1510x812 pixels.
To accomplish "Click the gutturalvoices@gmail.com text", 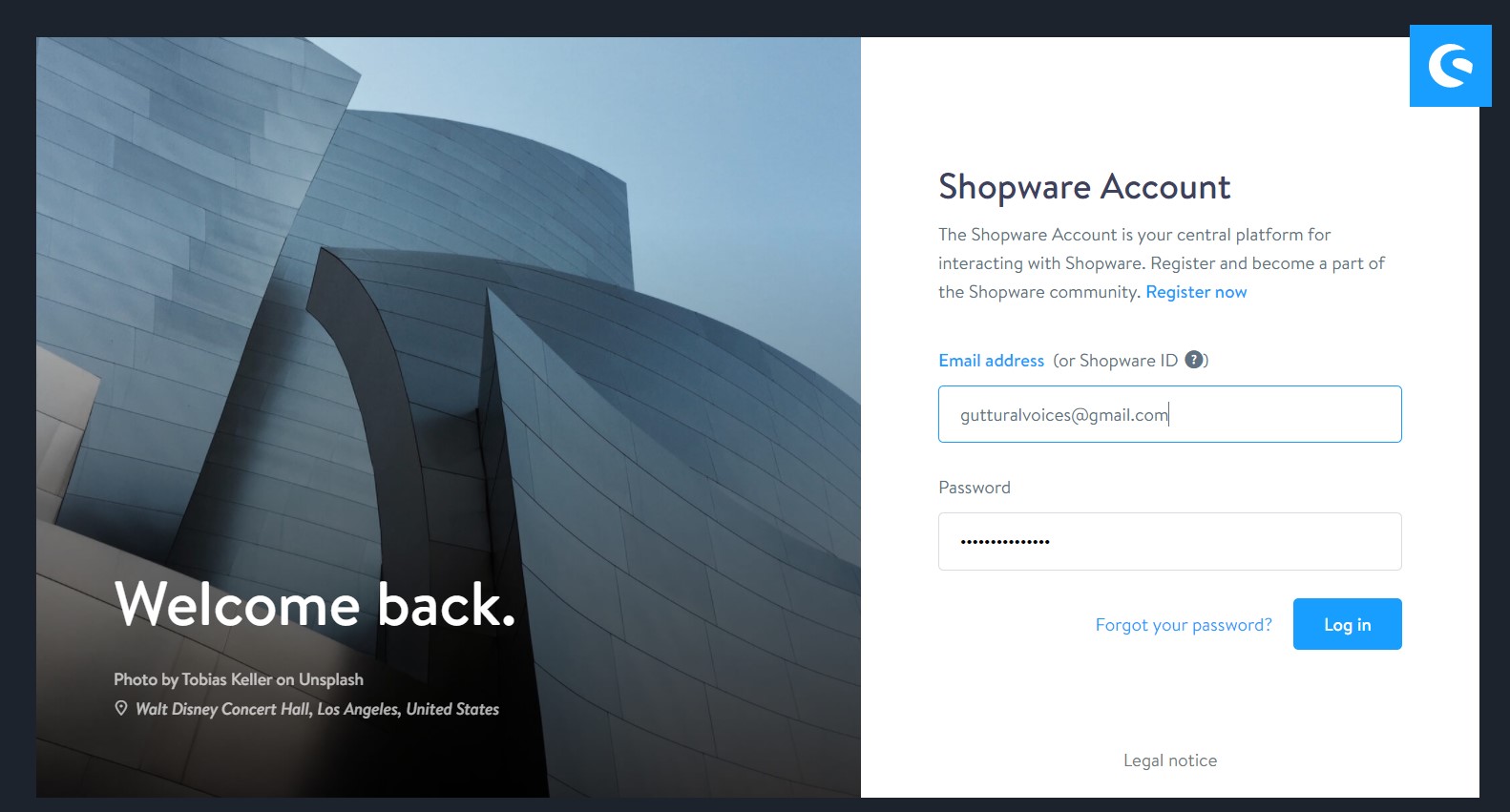I will click(x=1064, y=415).
